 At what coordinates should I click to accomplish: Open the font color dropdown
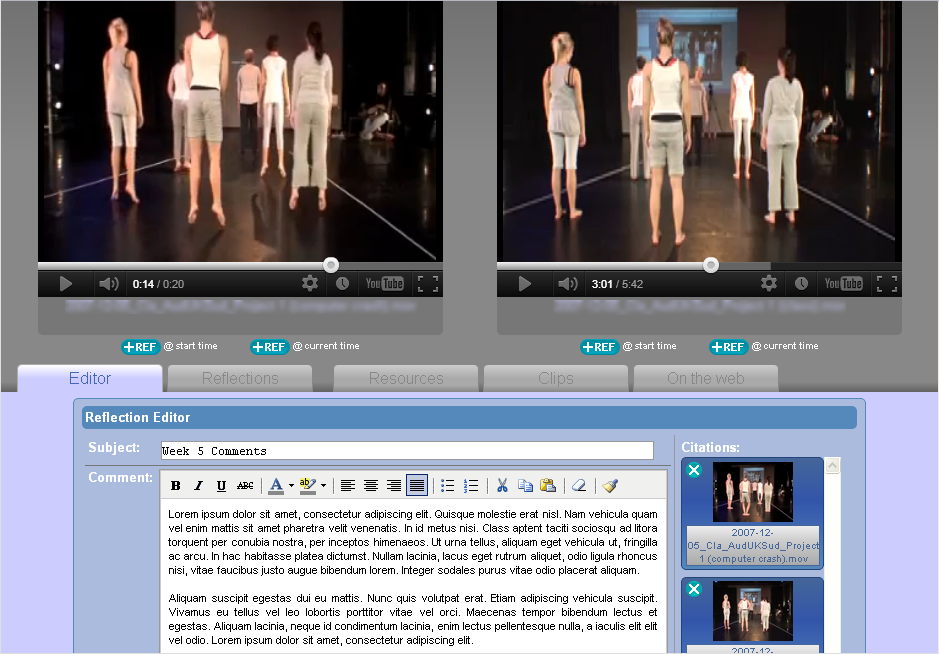[288, 485]
